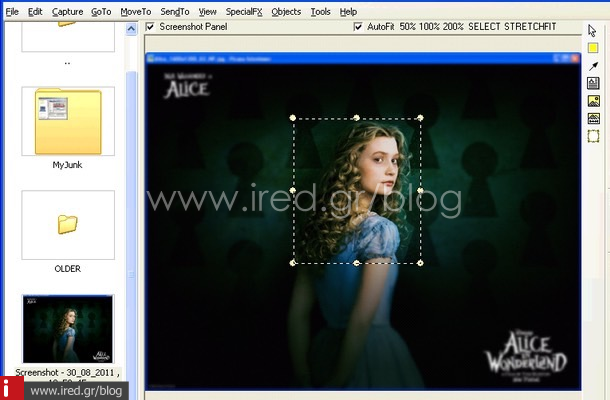Open the View menu
Image resolution: width=610 pixels, height=400 pixels.
point(207,12)
